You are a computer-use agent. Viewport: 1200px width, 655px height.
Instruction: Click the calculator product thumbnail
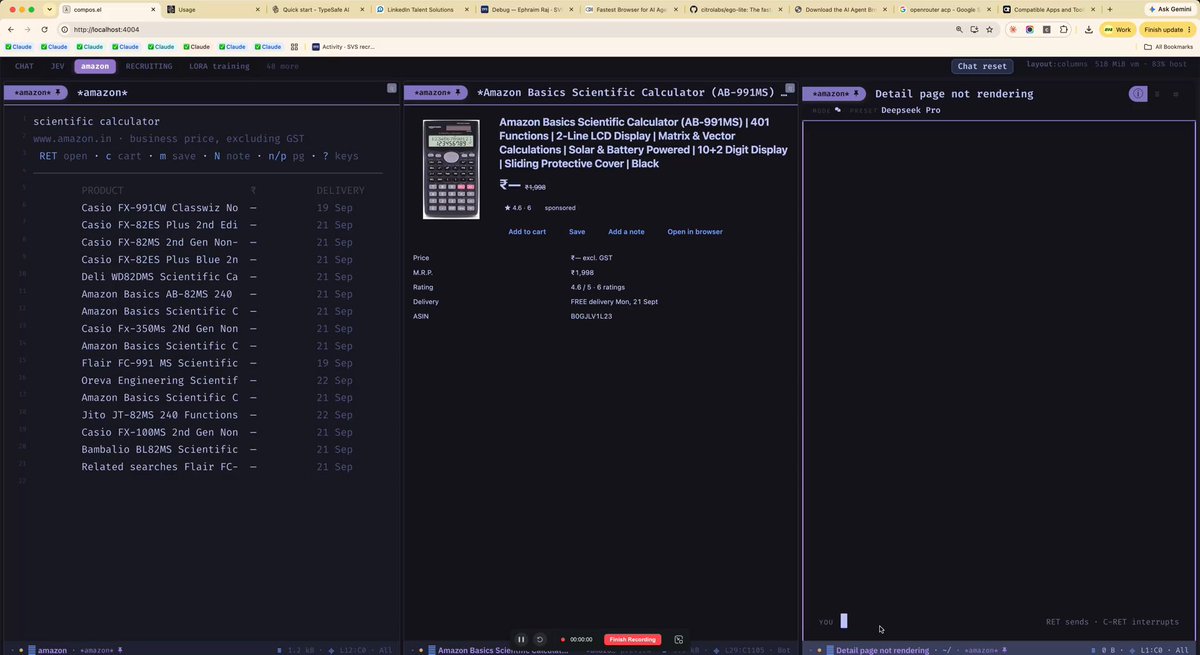[x=451, y=169]
